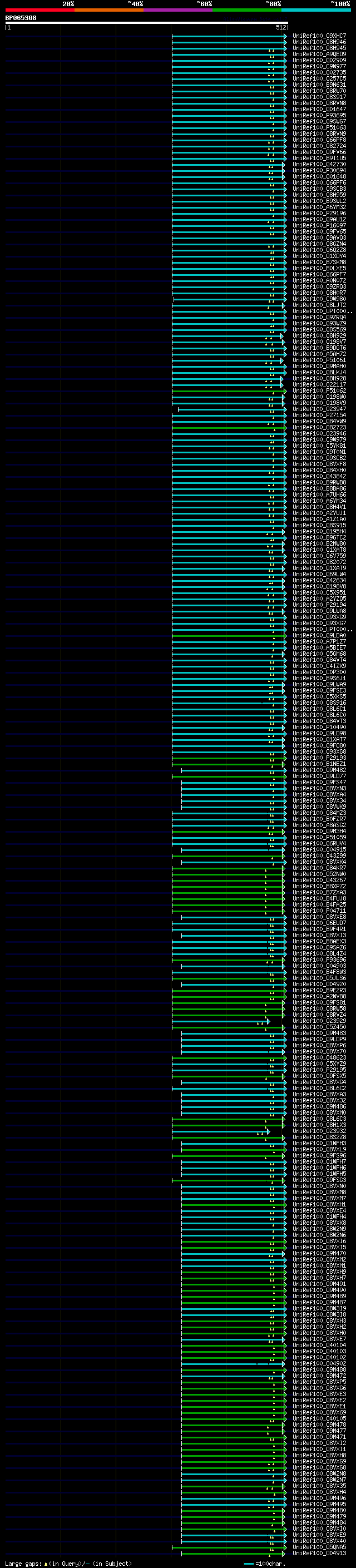
Task: Select the UniRef100_Q42730 entry
Action: [319, 164]
